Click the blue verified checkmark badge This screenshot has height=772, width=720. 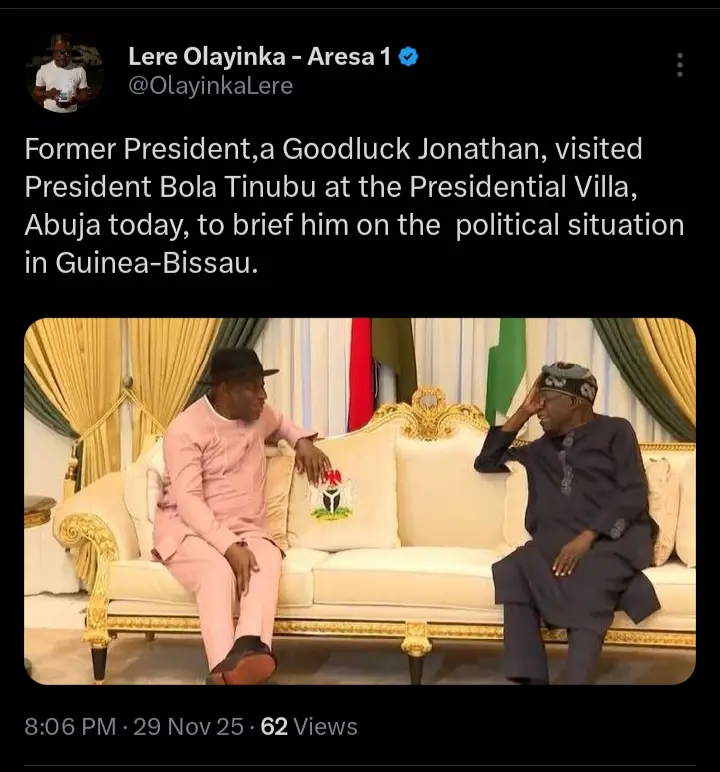pyautogui.click(x=408, y=58)
